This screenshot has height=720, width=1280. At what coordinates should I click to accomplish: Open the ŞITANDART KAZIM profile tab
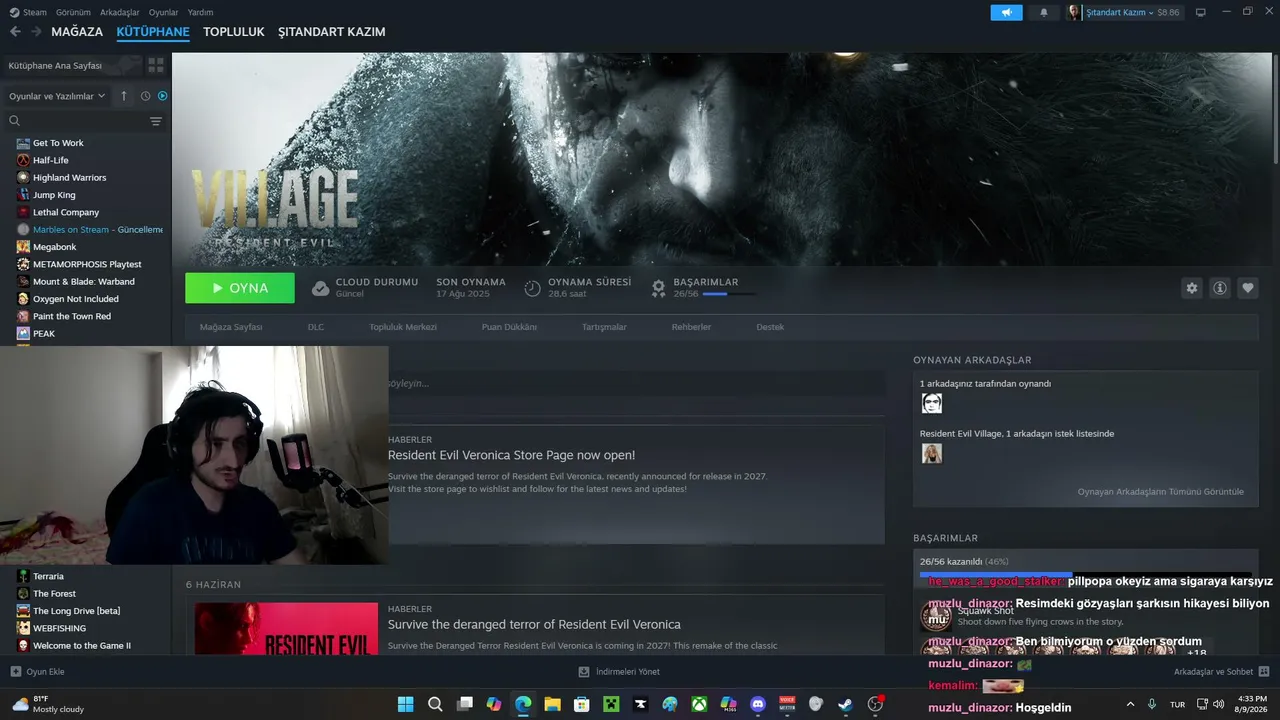pyautogui.click(x=332, y=32)
